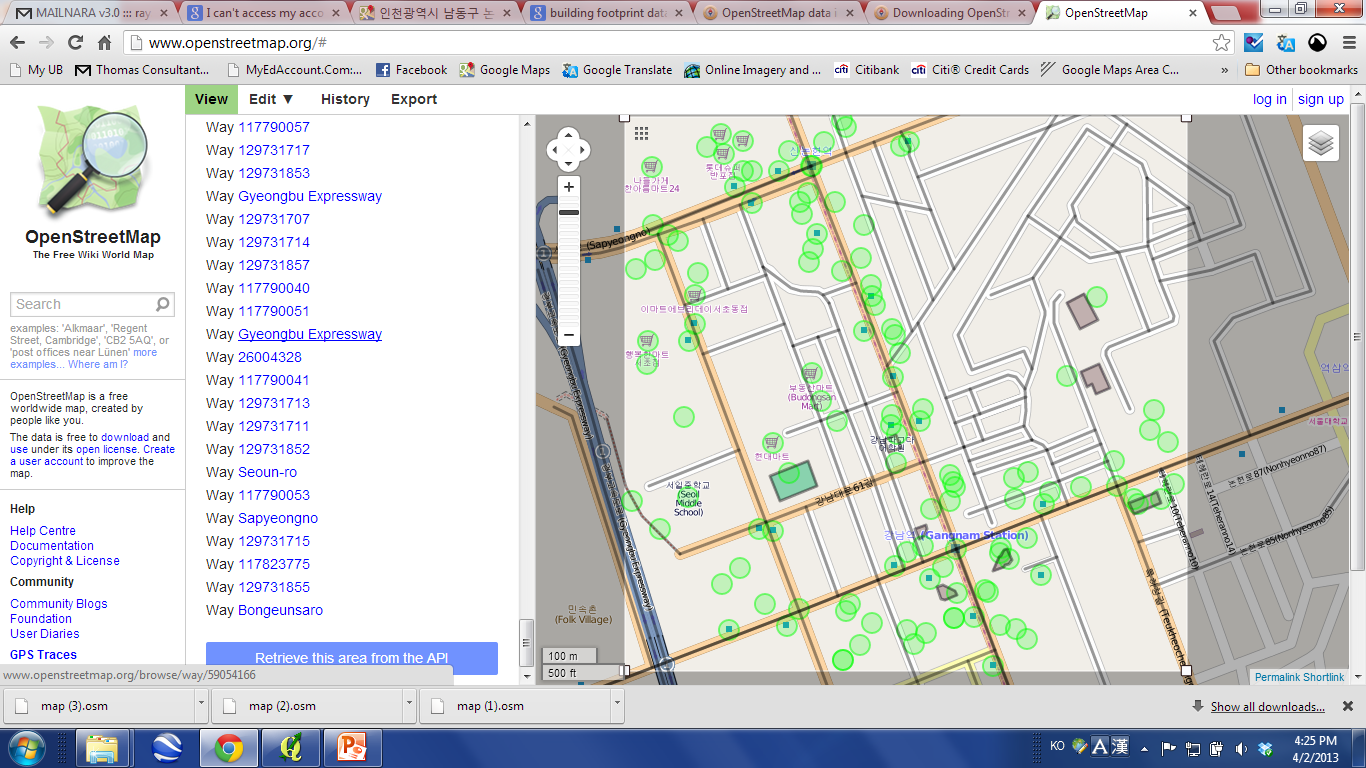This screenshot has height=768, width=1366.
Task: Zoom in with the map plus button
Action: point(569,187)
